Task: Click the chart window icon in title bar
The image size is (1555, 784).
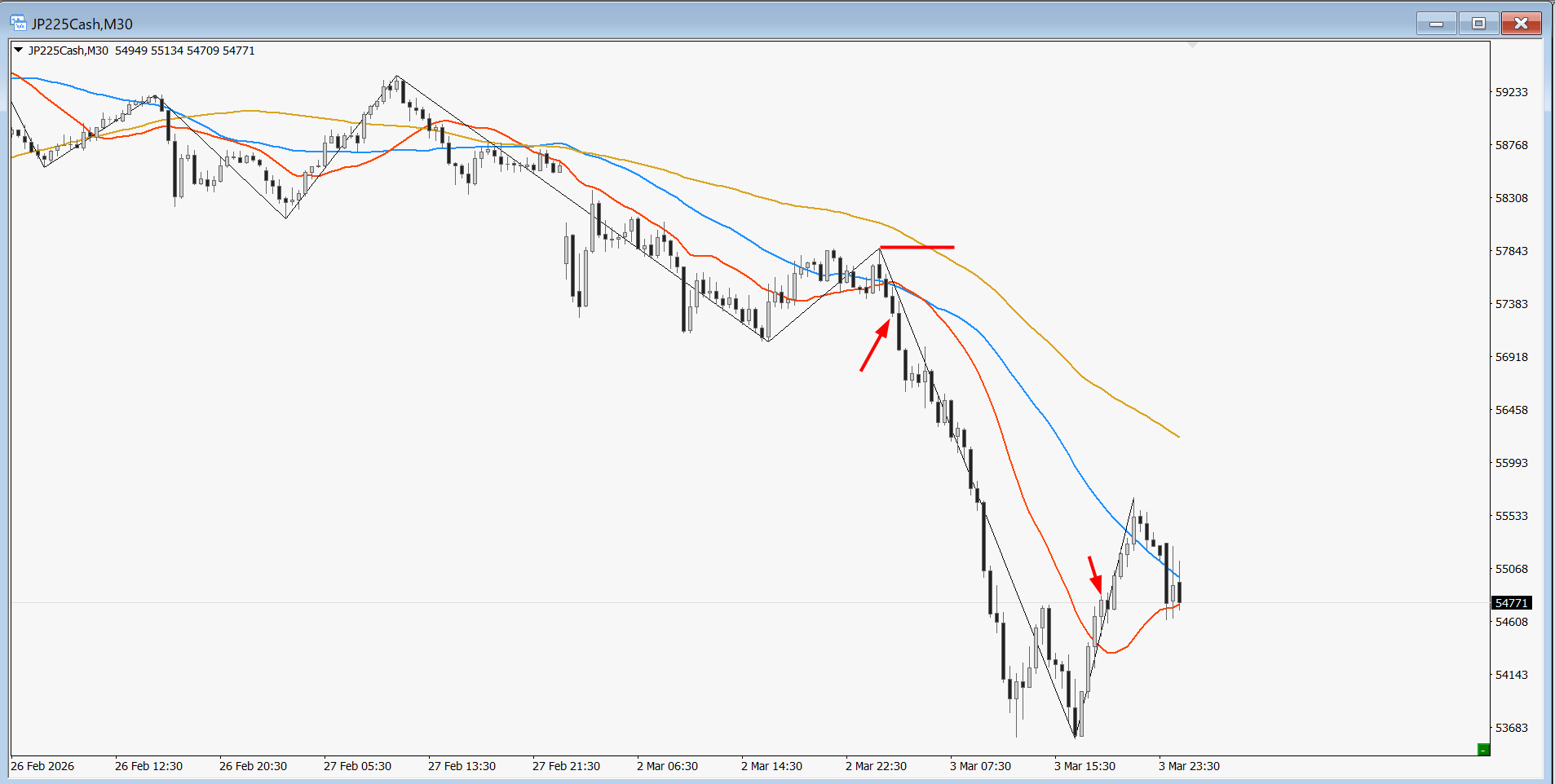Action: (x=18, y=24)
